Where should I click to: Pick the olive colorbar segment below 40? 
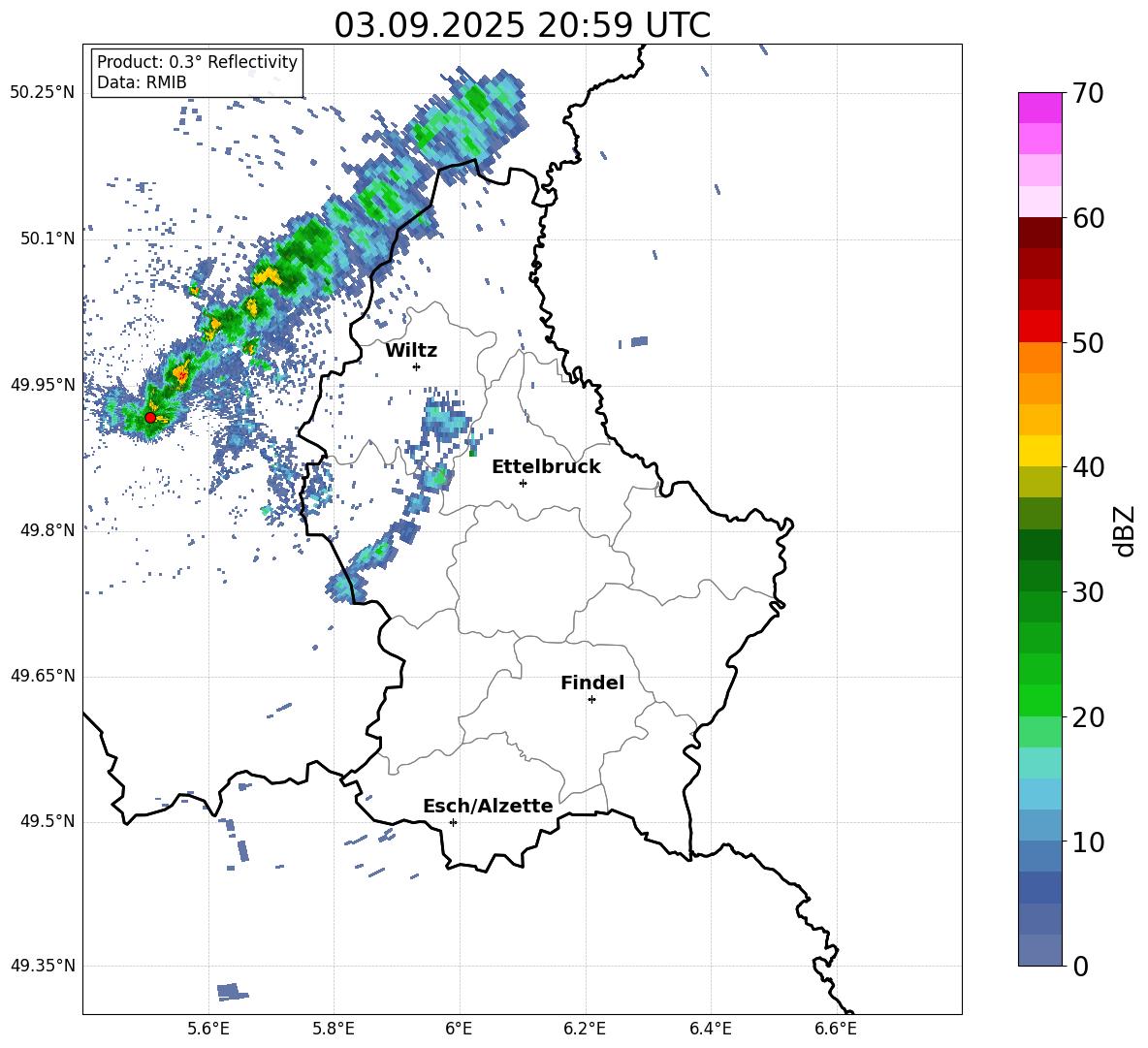tap(1039, 482)
